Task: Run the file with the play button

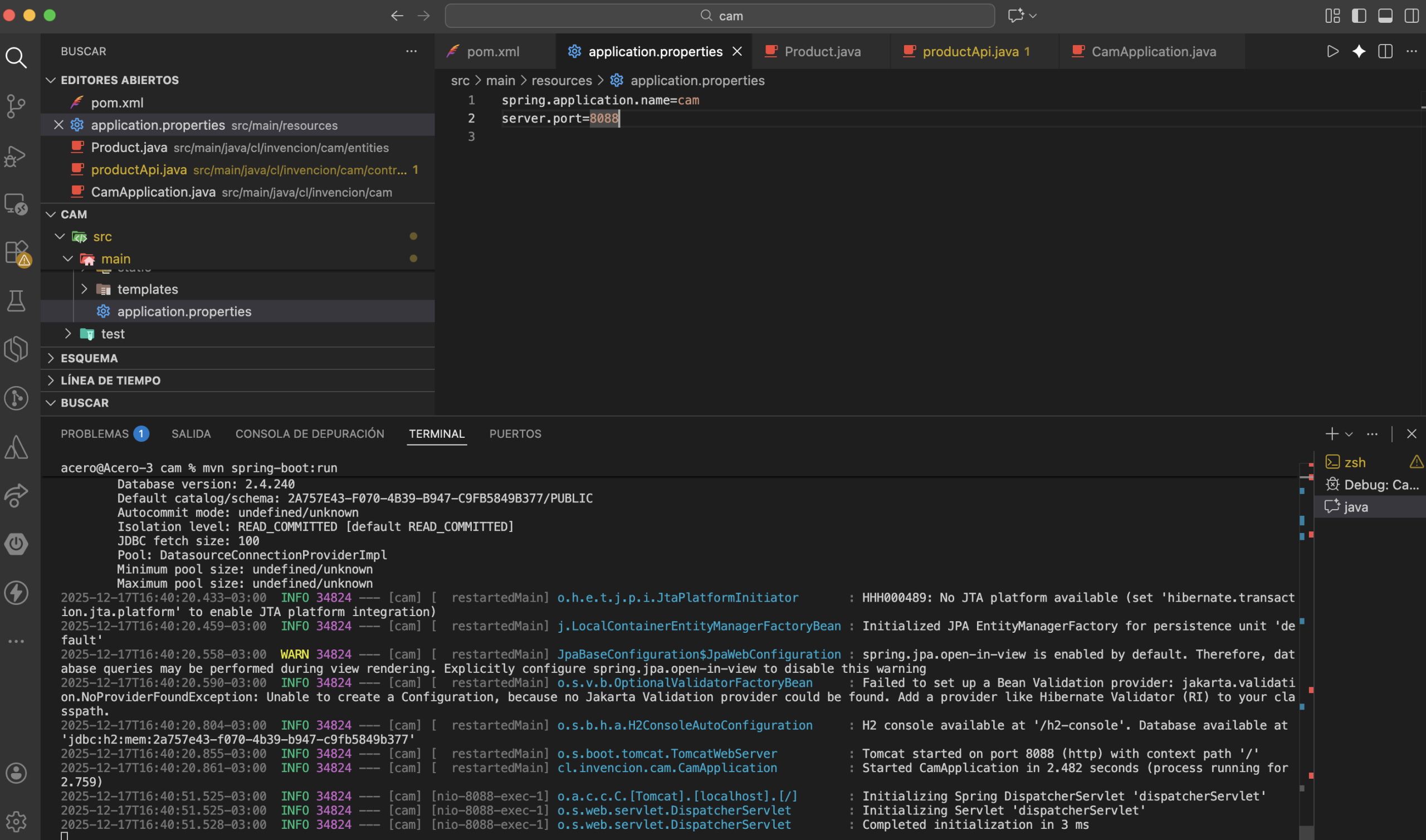Action: click(1332, 51)
